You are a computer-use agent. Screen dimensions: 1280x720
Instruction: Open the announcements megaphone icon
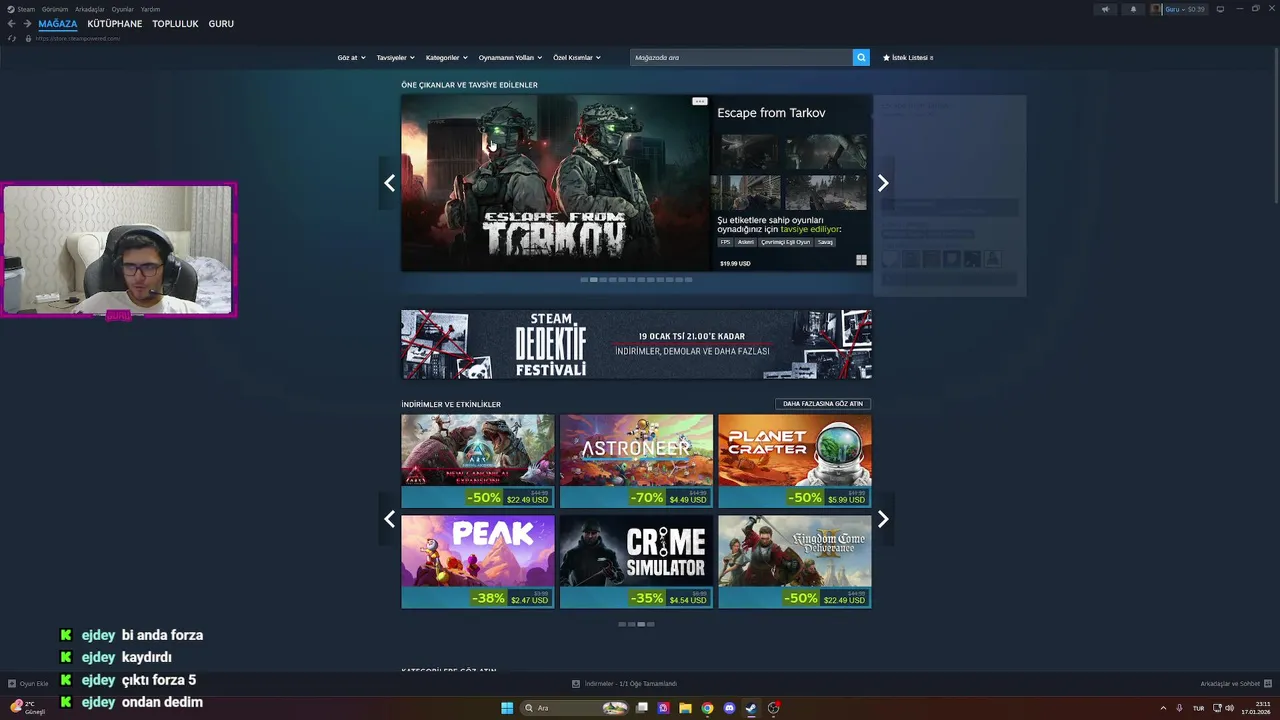[x=1105, y=9]
